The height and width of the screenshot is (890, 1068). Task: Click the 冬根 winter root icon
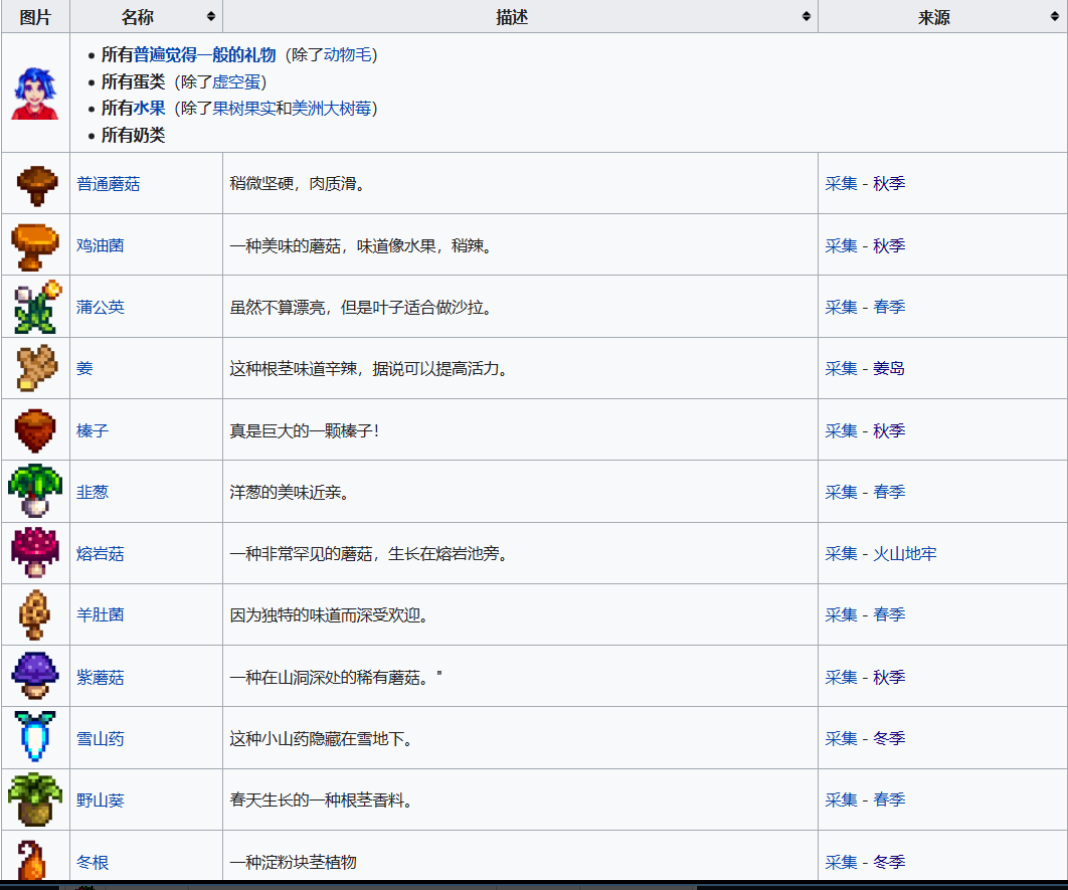pyautogui.click(x=31, y=859)
